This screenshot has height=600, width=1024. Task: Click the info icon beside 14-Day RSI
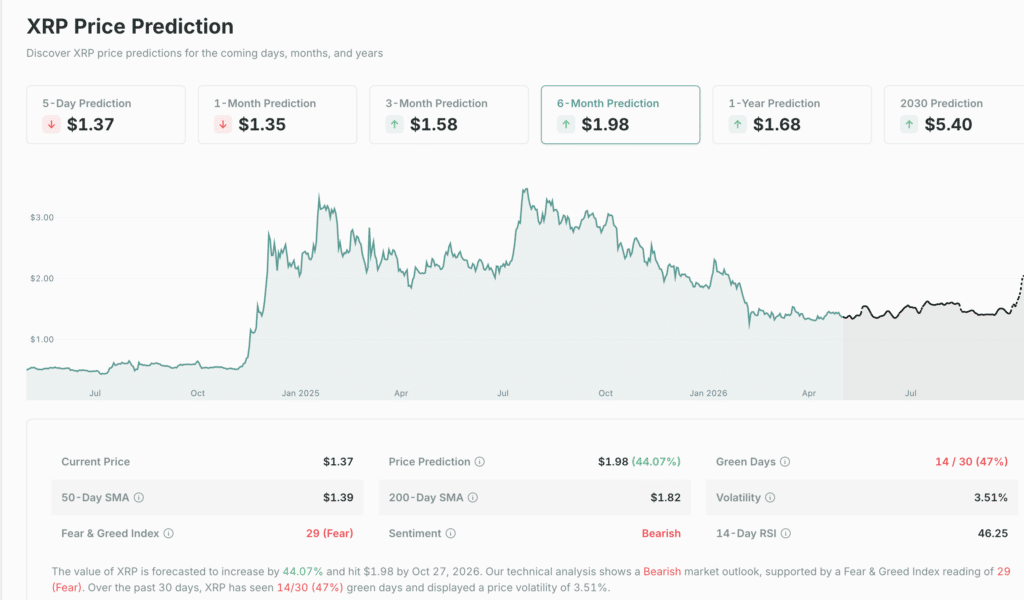(785, 534)
